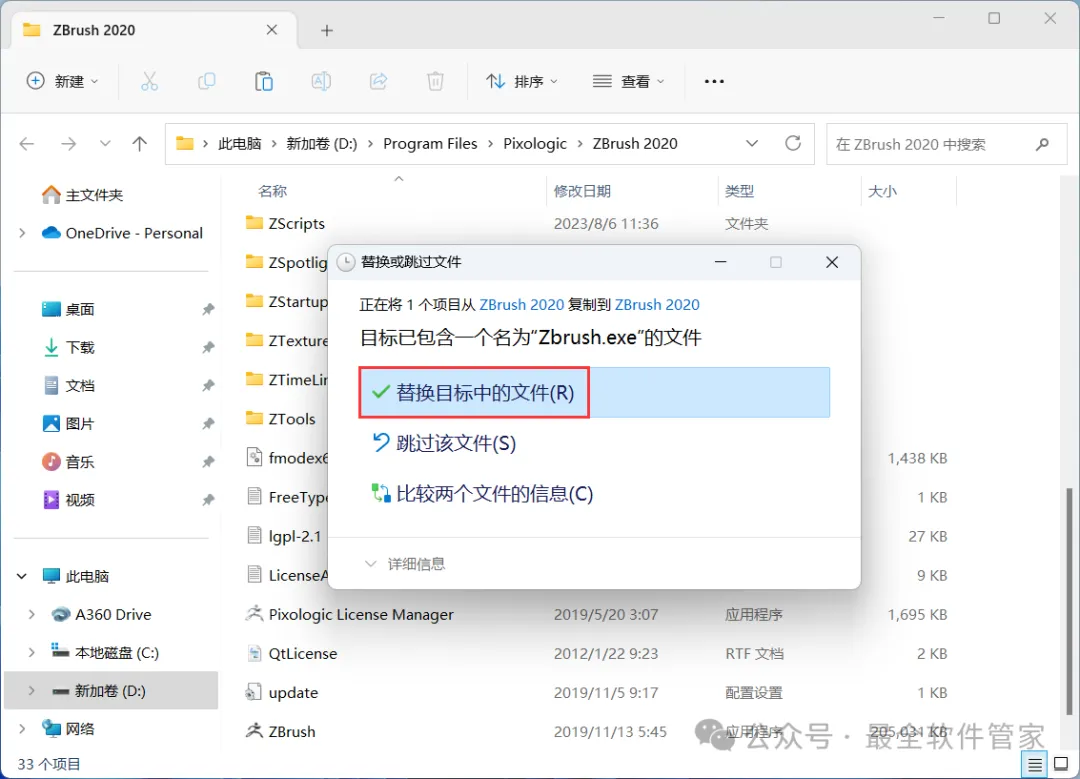This screenshot has height=779, width=1080.
Task: Unpin Desktop (桌面) via its pin icon
Action: pyautogui.click(x=208, y=310)
